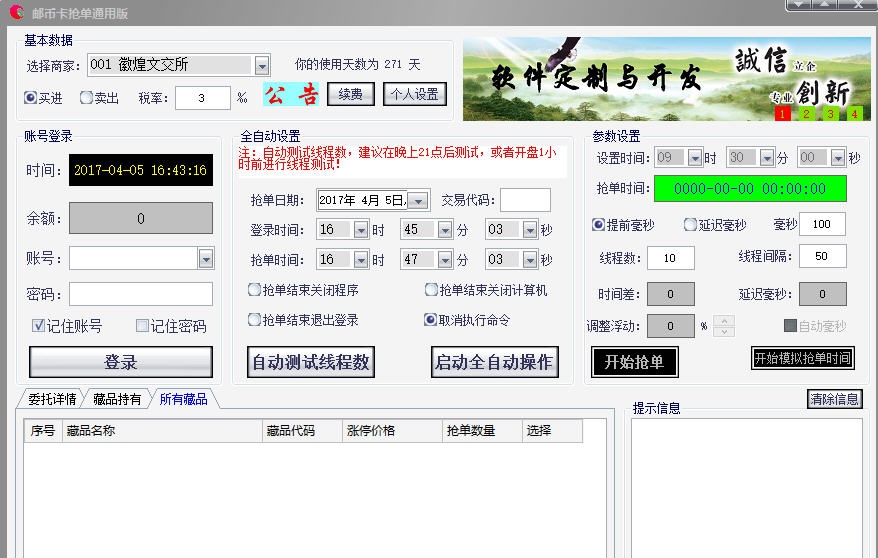Open the 登录时间 hour dropdown
This screenshot has height=558, width=878.
pos(361,229)
